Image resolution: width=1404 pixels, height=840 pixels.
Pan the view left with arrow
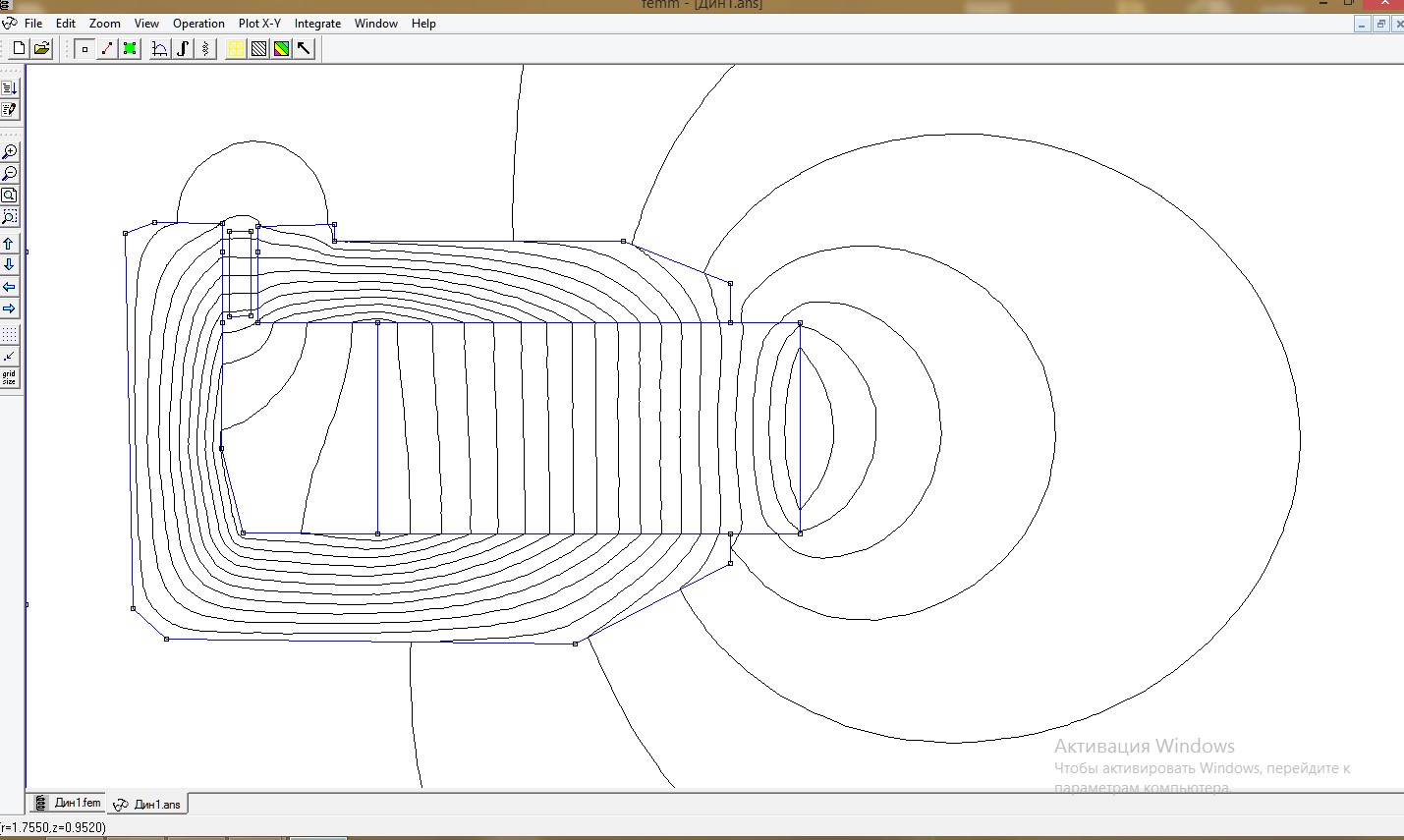(x=10, y=287)
